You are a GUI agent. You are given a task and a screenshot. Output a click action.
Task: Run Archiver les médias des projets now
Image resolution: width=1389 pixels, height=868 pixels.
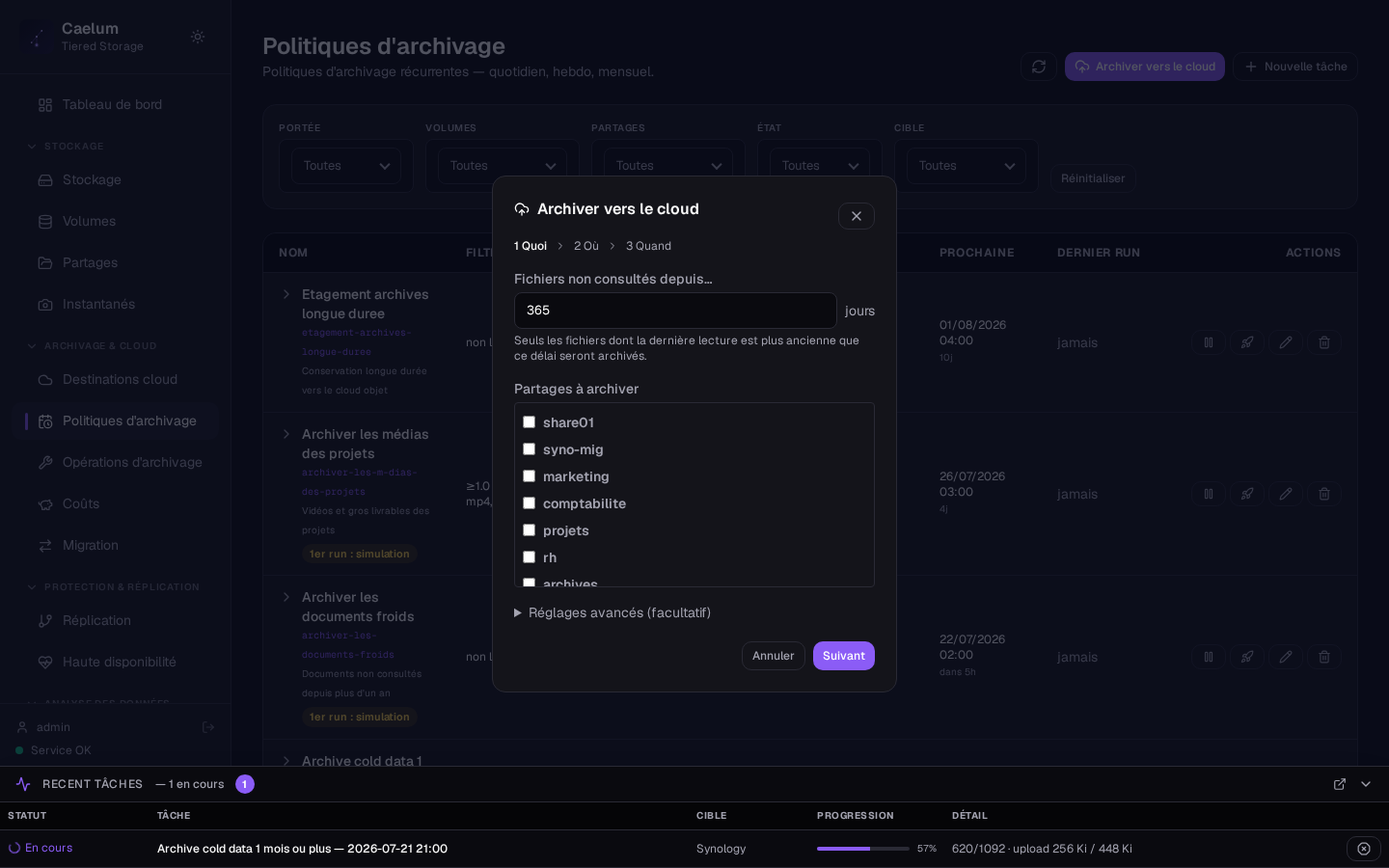(1247, 494)
